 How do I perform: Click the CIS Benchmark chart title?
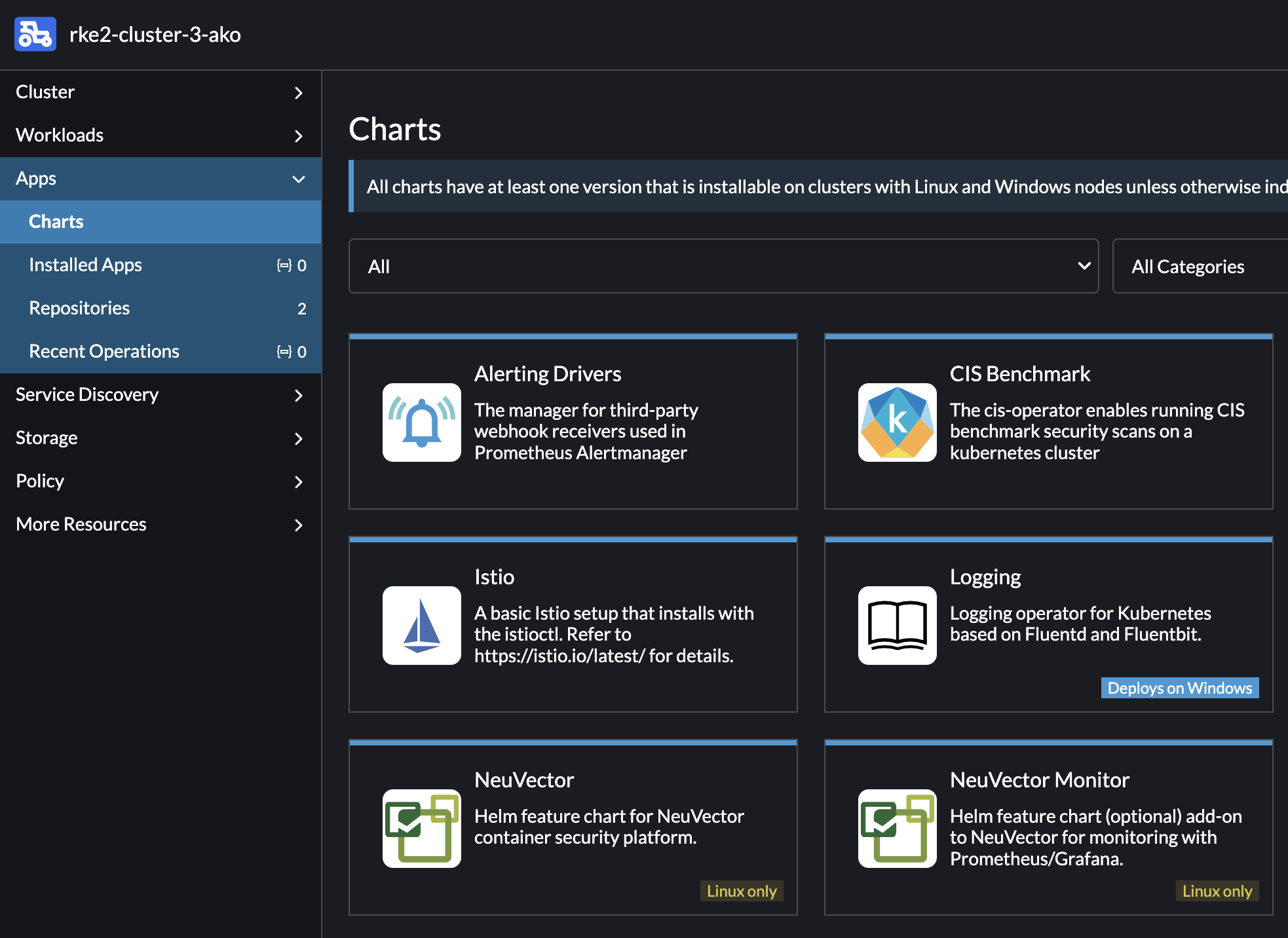click(x=1020, y=374)
